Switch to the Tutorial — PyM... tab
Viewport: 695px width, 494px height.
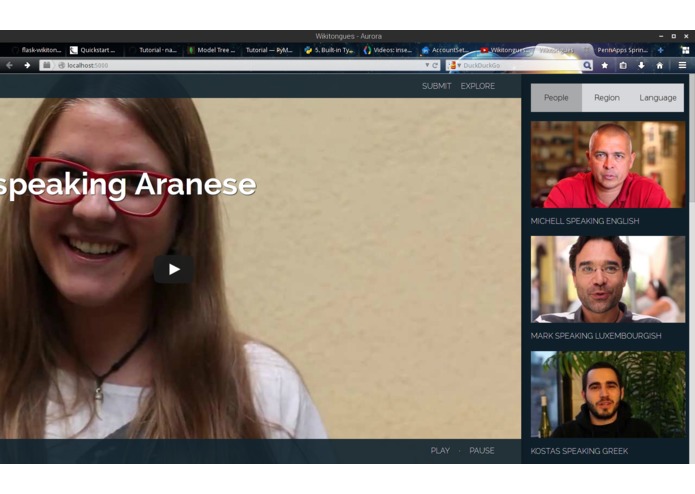269,50
